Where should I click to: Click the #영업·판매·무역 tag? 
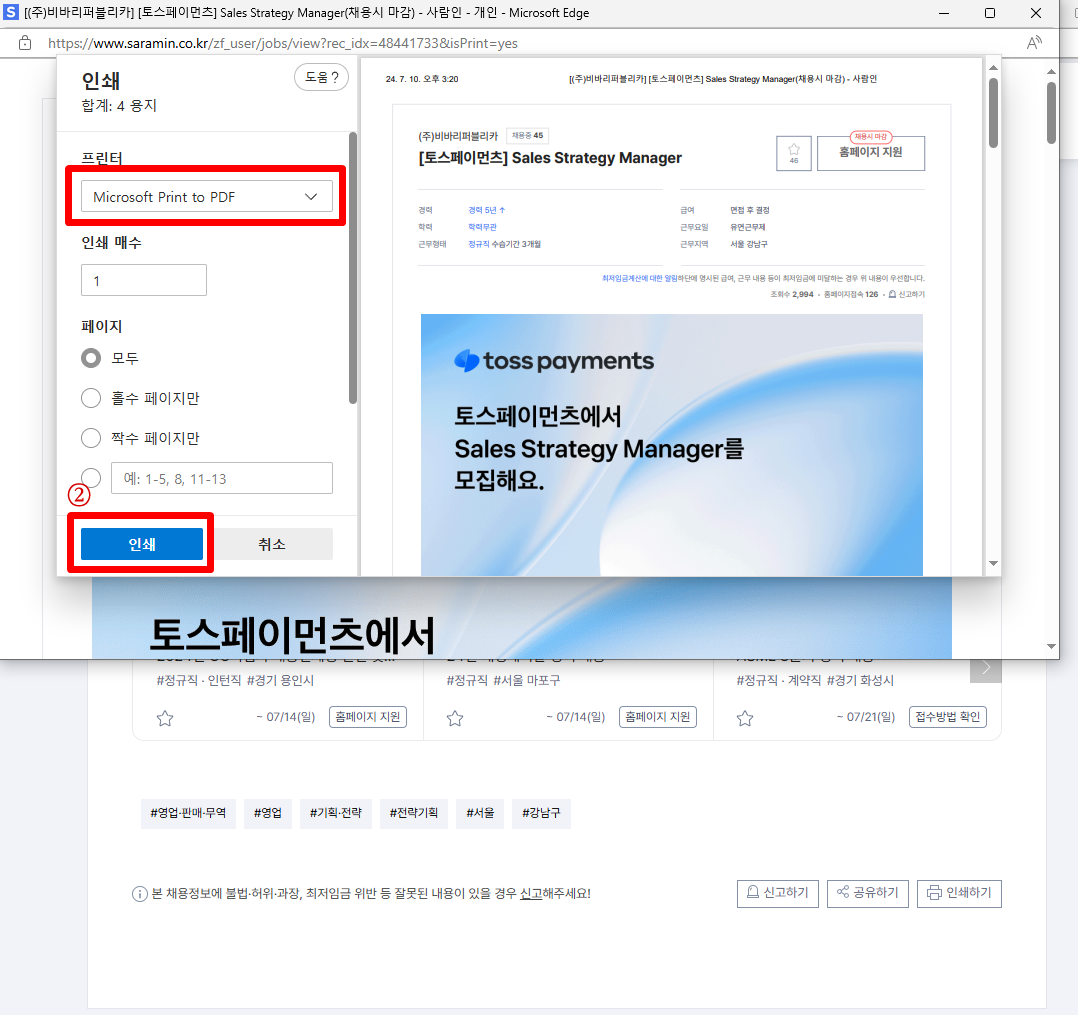pyautogui.click(x=188, y=813)
